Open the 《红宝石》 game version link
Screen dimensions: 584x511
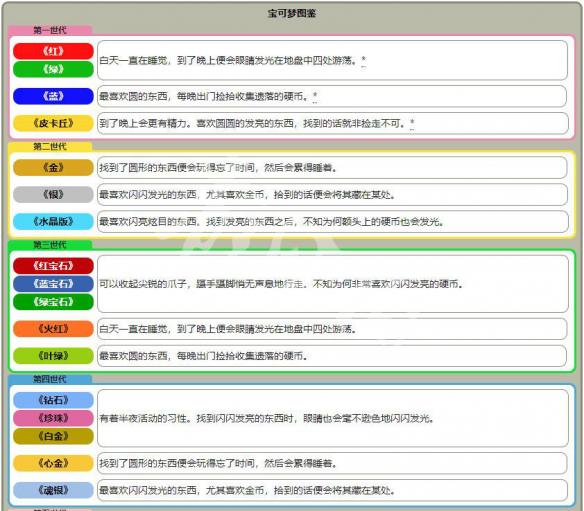[x=53, y=266]
